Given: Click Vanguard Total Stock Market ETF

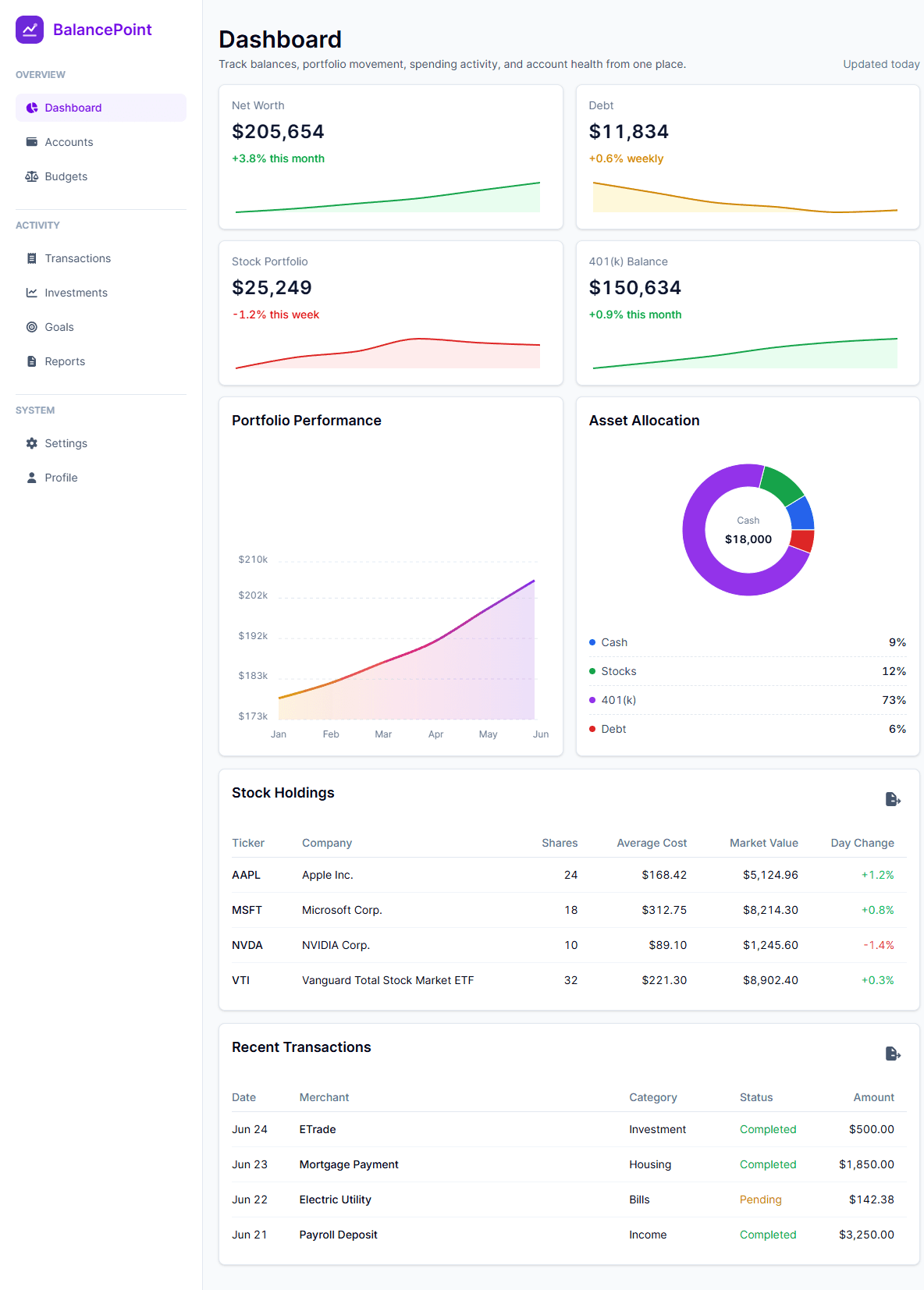Looking at the screenshot, I should (x=388, y=980).
